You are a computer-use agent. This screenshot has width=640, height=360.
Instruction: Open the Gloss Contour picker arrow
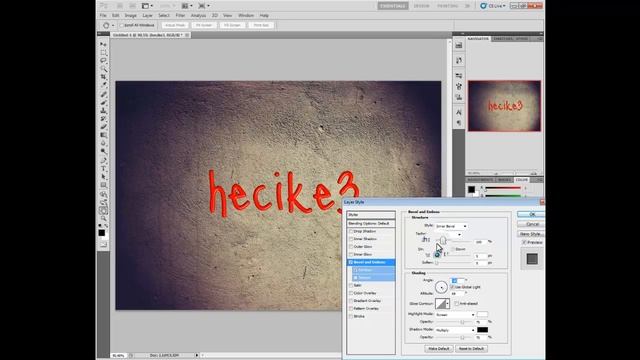click(x=448, y=304)
